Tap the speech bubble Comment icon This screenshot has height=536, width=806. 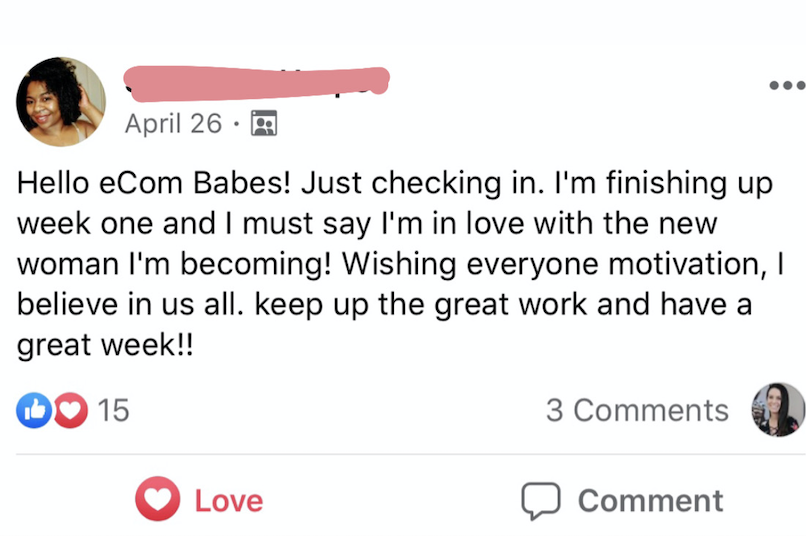(x=540, y=501)
